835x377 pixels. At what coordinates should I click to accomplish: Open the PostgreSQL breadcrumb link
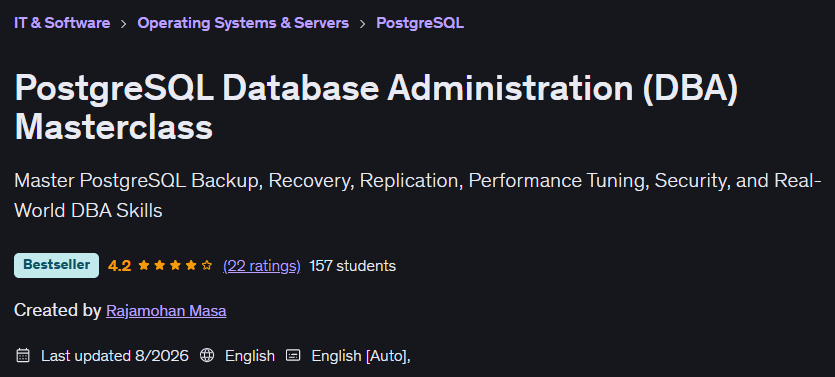click(x=420, y=23)
